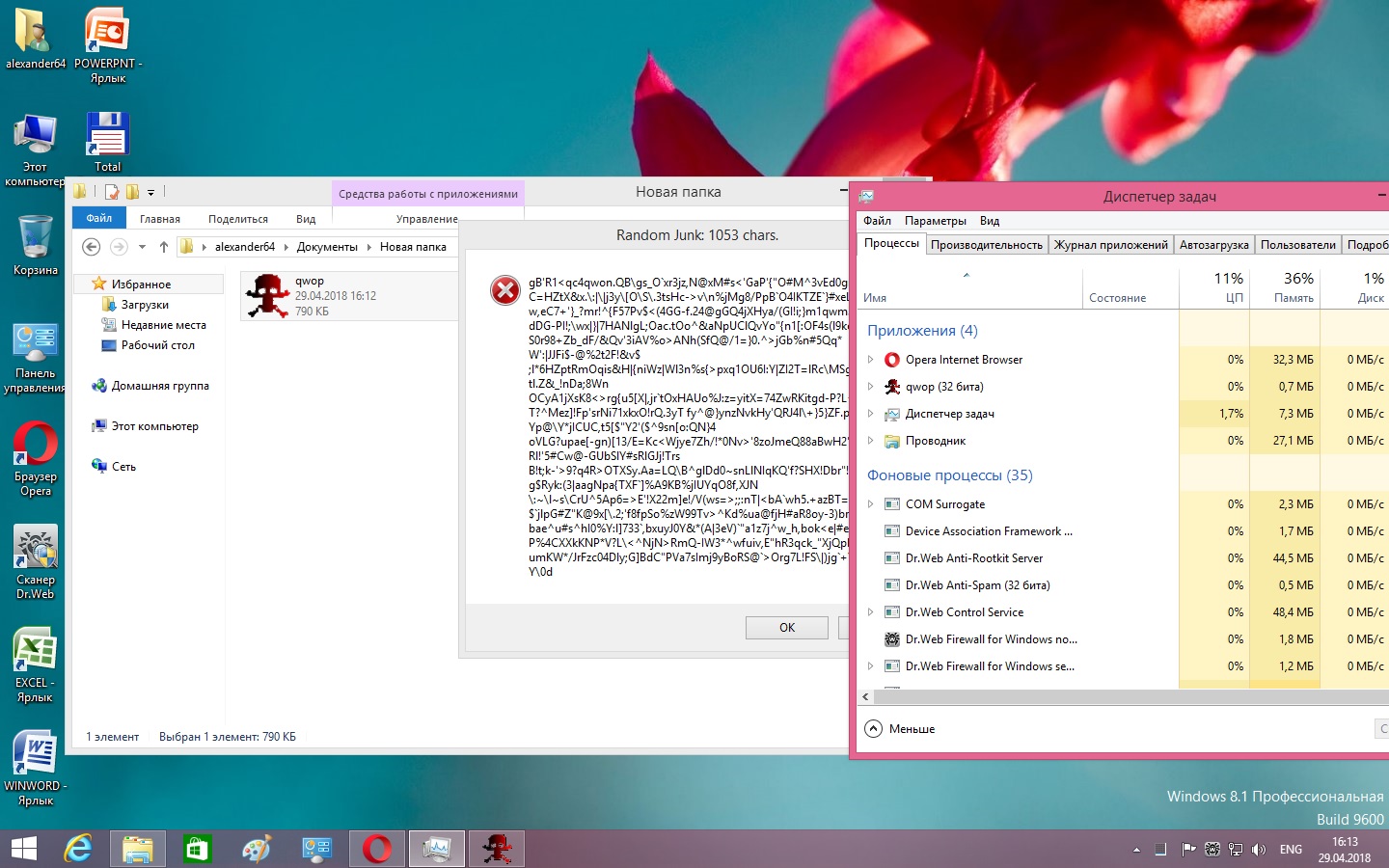Open Параметры menu in Task Manager
Image resolution: width=1389 pixels, height=868 pixels.
(935, 221)
